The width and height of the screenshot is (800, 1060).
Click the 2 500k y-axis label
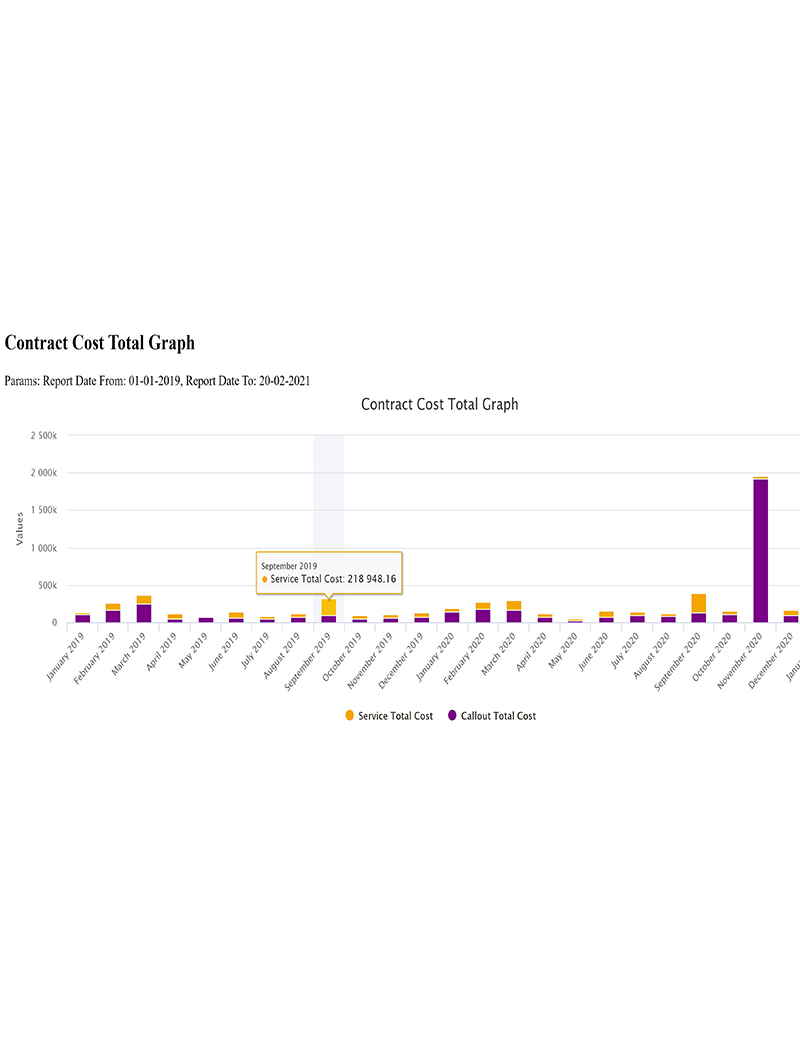pyautogui.click(x=44, y=435)
